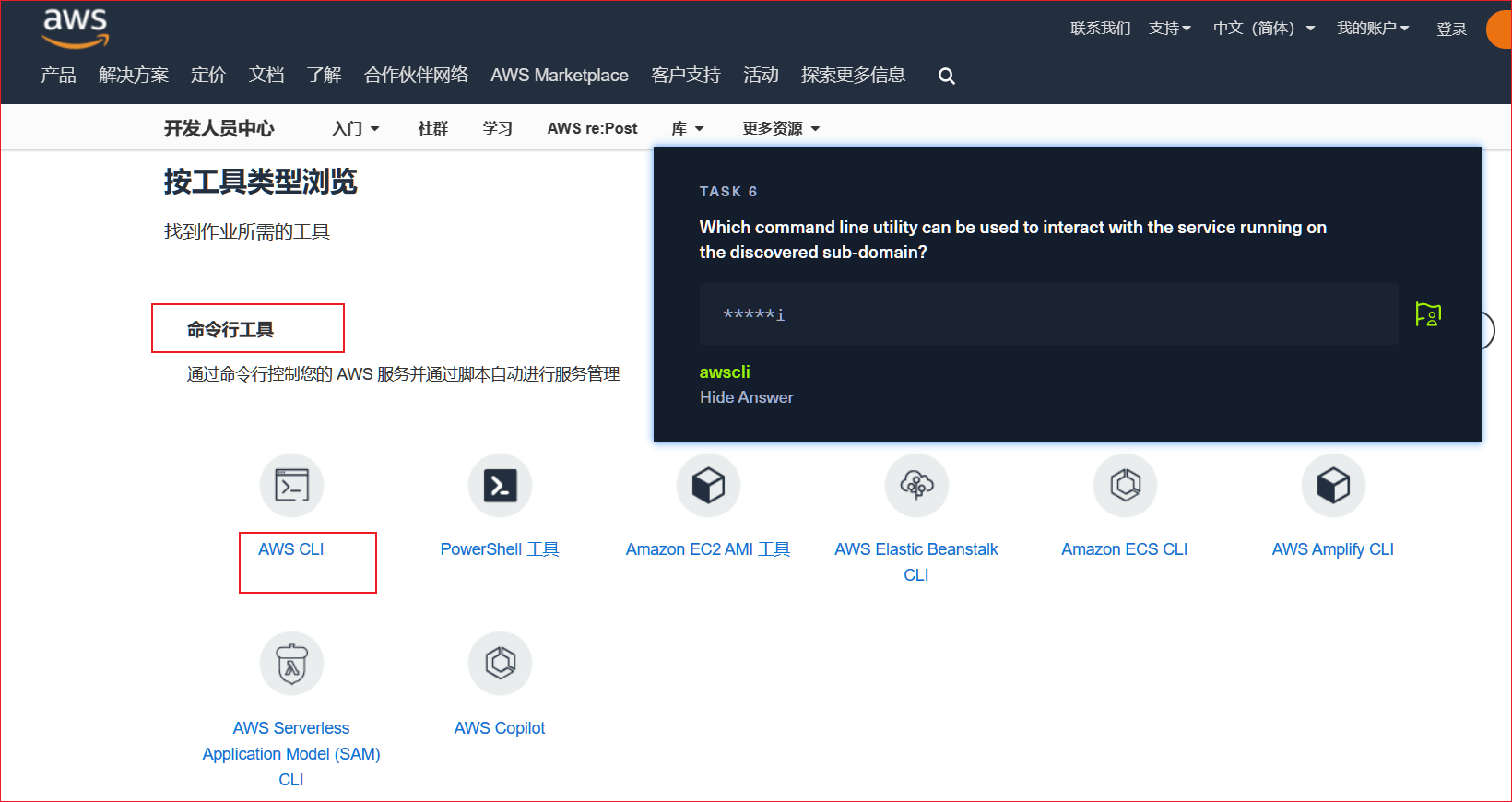The width and height of the screenshot is (1512, 802).
Task: Click Hide Answer under awscli
Action: click(746, 397)
